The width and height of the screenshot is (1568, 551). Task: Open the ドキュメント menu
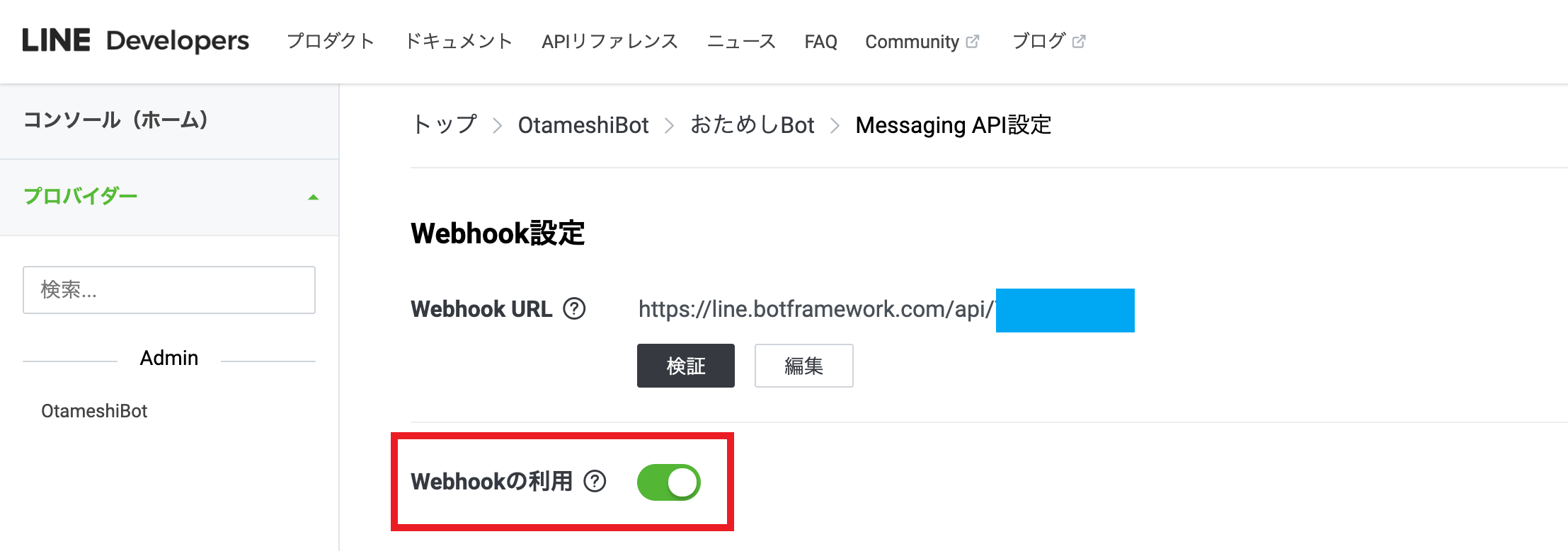pyautogui.click(x=458, y=42)
